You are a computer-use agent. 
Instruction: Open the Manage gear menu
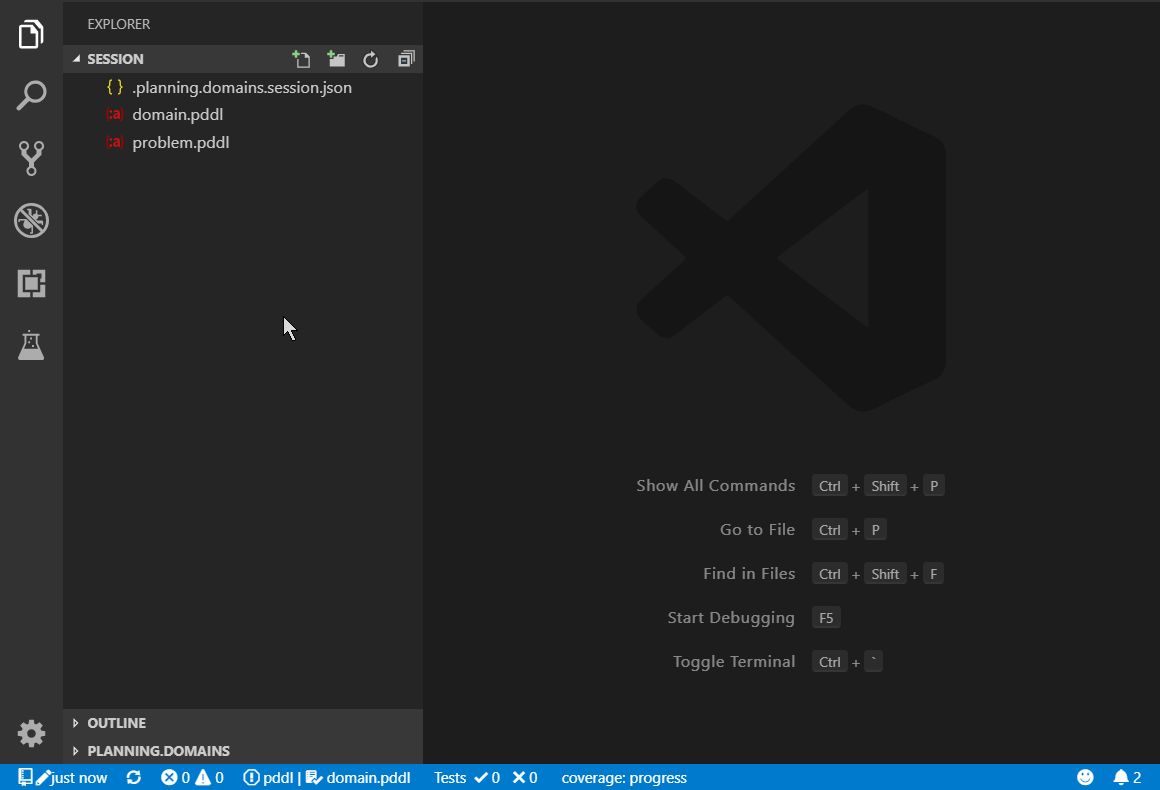pyautogui.click(x=31, y=733)
